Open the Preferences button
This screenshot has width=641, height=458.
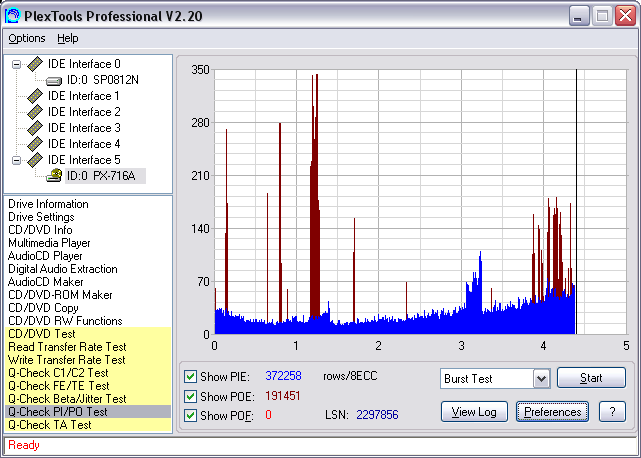pos(552,411)
